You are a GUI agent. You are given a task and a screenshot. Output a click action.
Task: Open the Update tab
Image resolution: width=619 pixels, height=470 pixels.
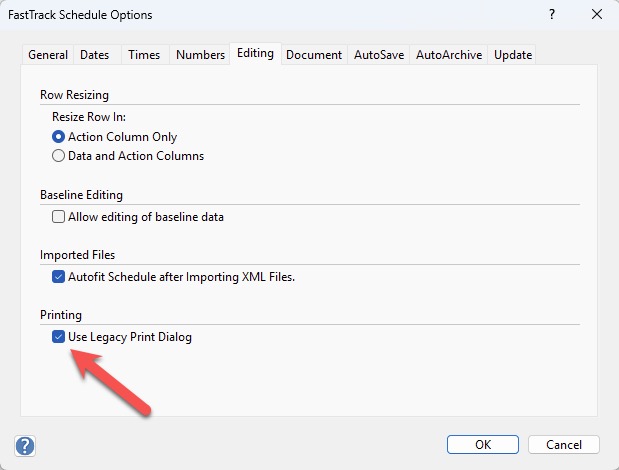coord(513,55)
